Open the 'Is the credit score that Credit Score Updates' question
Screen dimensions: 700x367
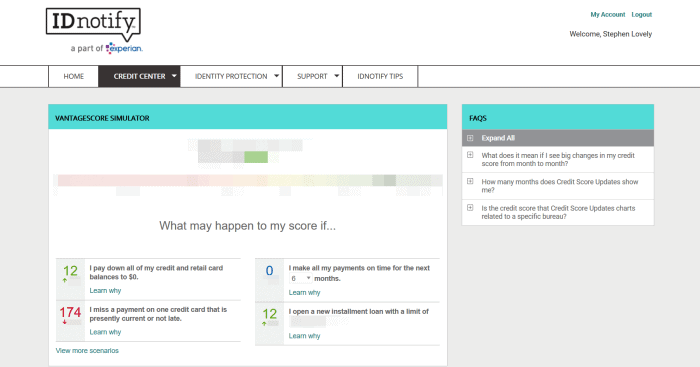point(558,212)
